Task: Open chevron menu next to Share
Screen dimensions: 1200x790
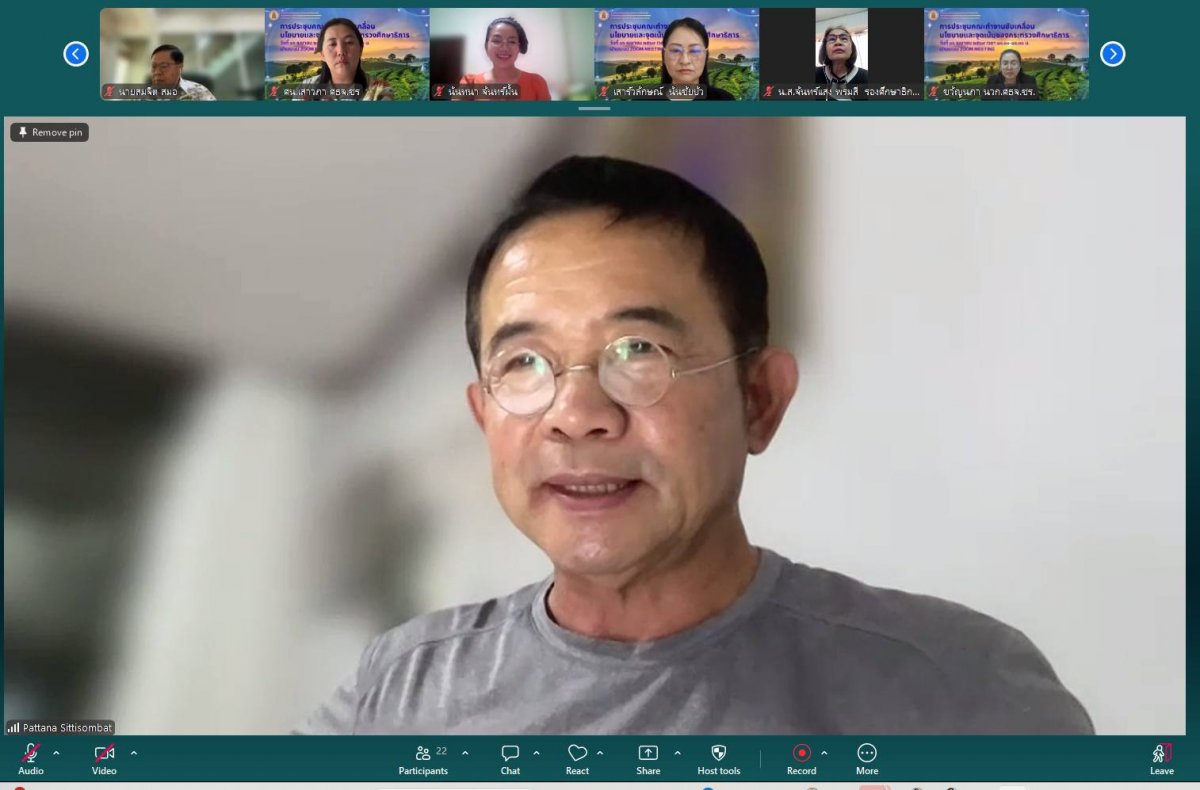Action: pos(677,753)
